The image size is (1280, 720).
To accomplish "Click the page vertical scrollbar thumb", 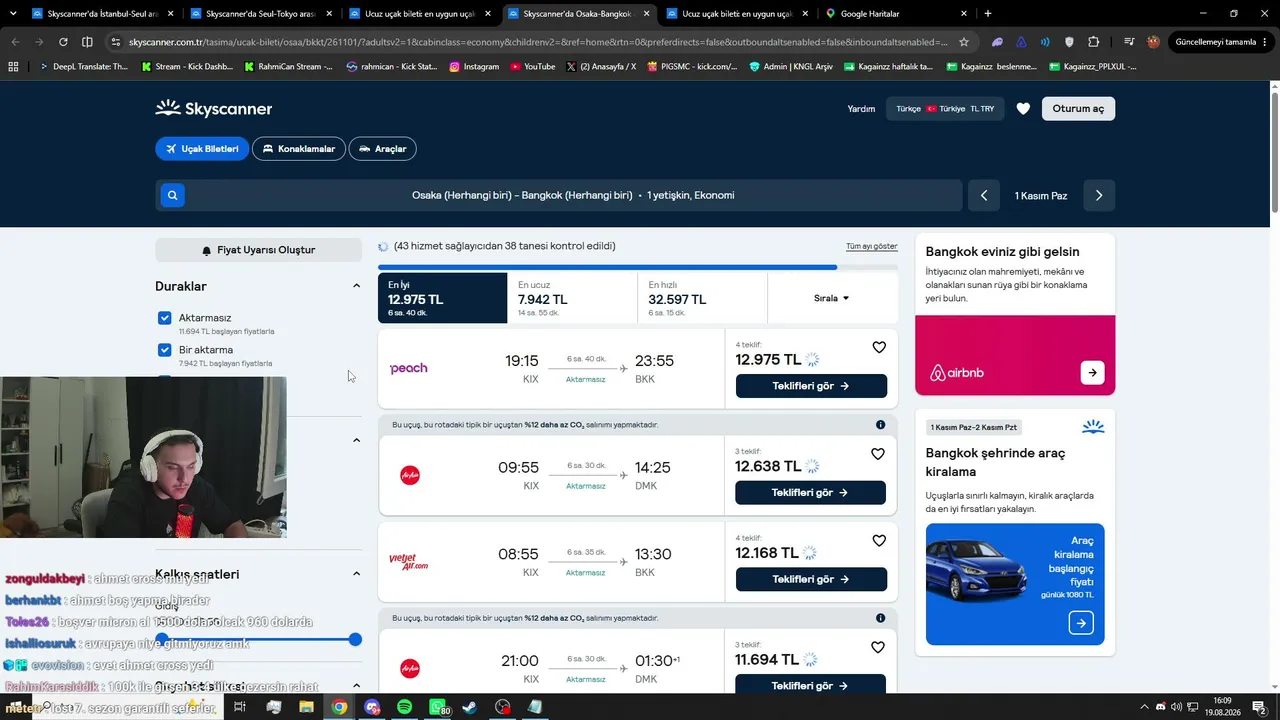I will [1274, 150].
